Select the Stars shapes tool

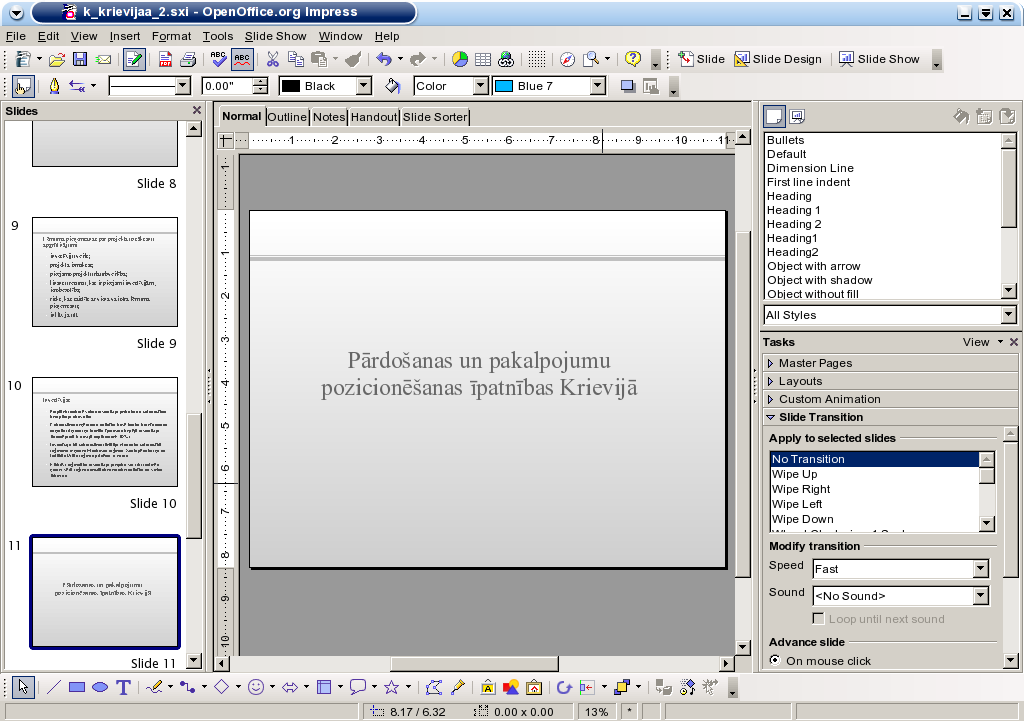pyautogui.click(x=391, y=687)
